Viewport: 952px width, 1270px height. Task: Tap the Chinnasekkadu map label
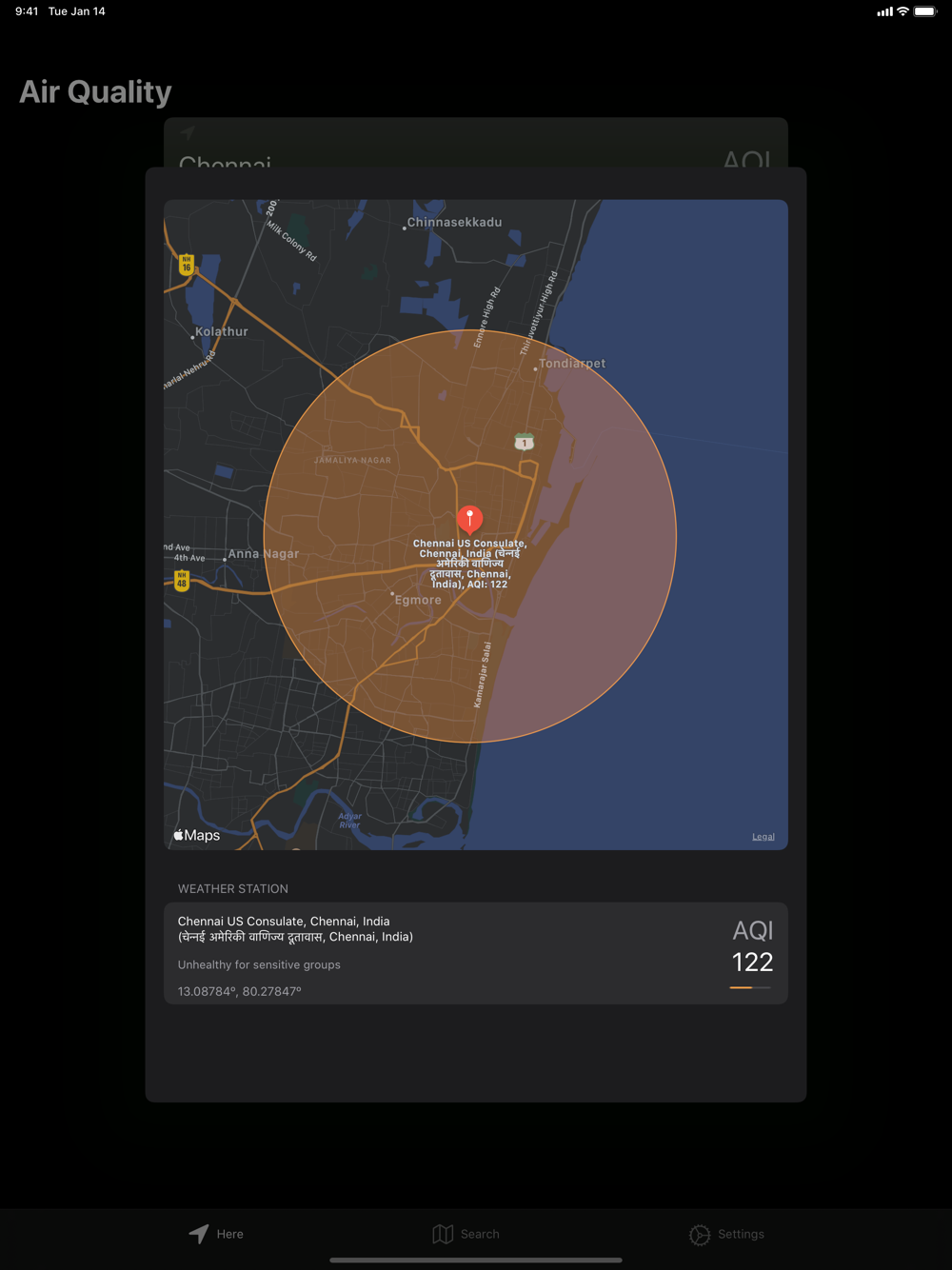tap(454, 222)
